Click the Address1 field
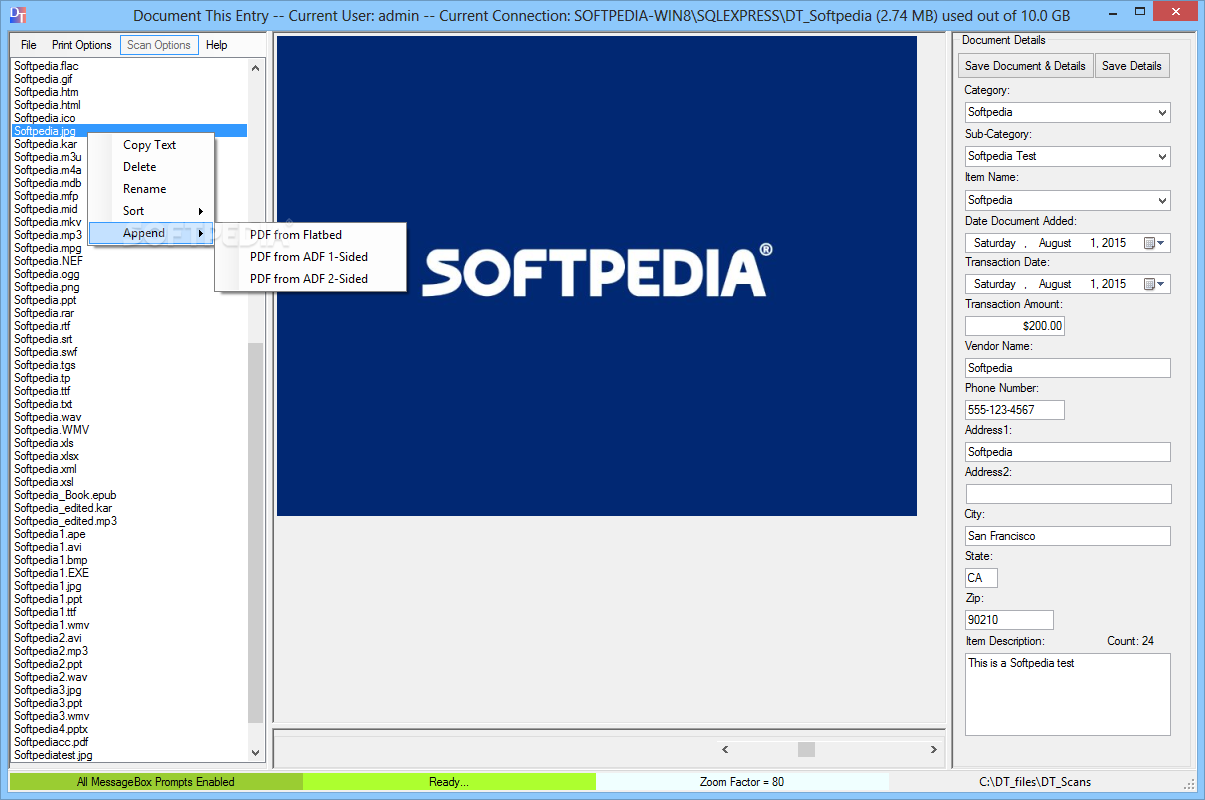This screenshot has height=800, width=1205. click(1068, 452)
